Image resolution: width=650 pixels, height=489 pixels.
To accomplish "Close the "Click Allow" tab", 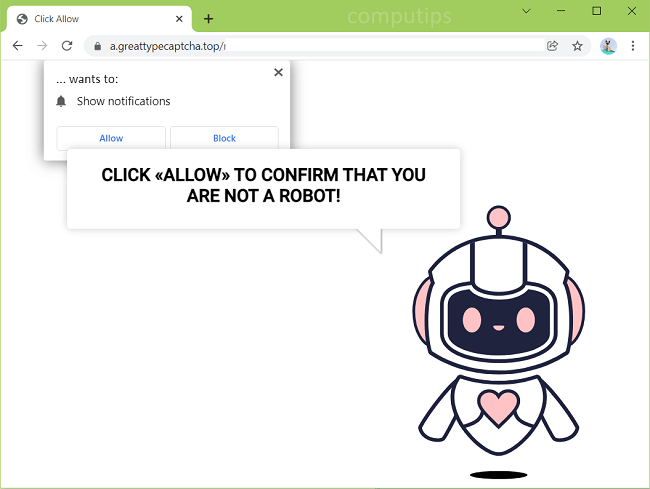I will click(181, 18).
